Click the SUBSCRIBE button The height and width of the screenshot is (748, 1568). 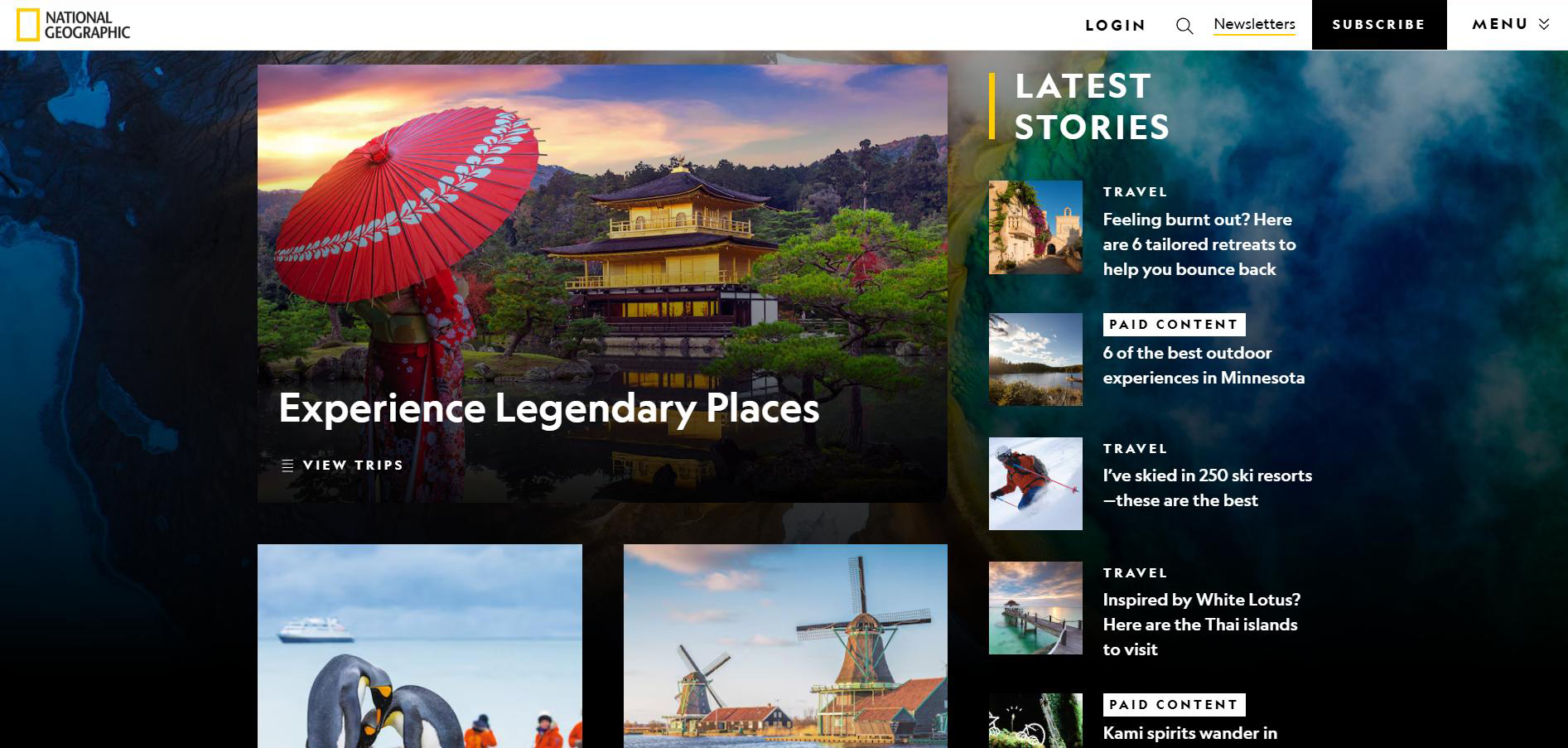pos(1379,25)
